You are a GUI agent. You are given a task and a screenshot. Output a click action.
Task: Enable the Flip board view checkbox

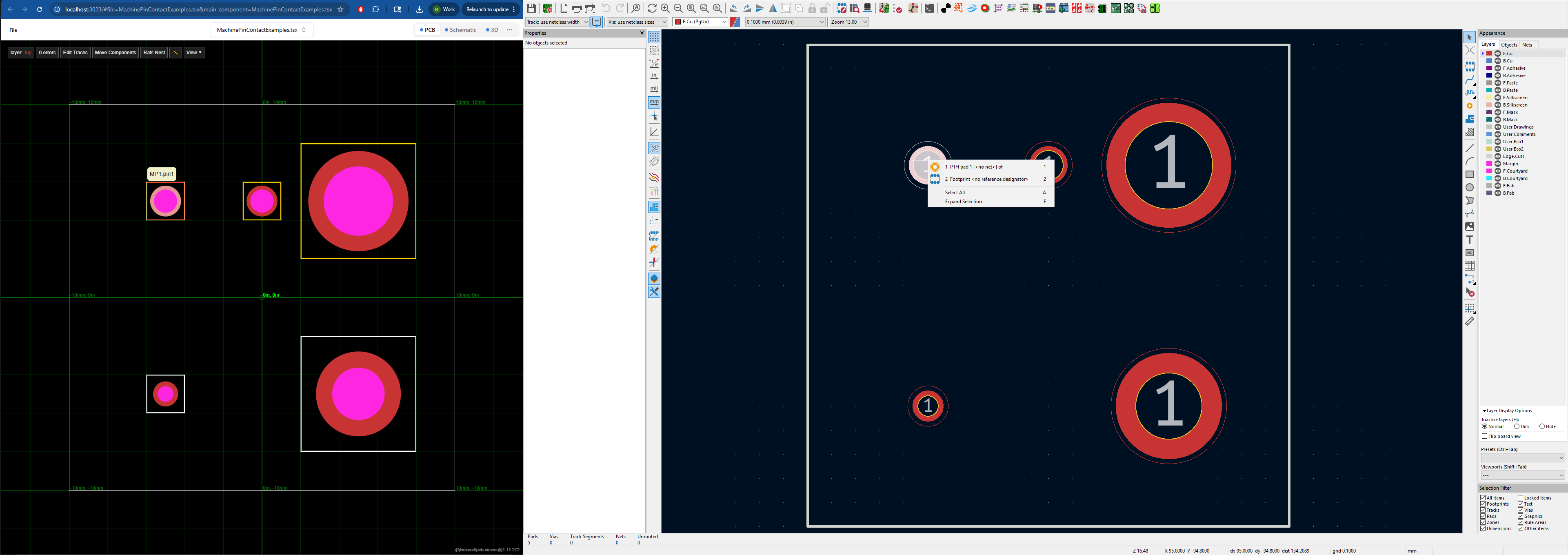click(x=1485, y=436)
